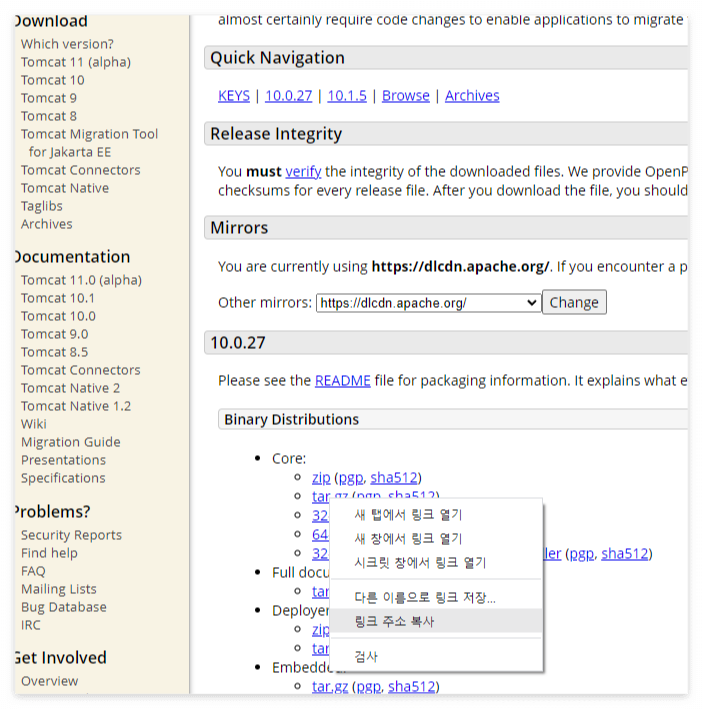The height and width of the screenshot is (709, 703).
Task: Open the Embedded sha512 link
Action: (411, 687)
